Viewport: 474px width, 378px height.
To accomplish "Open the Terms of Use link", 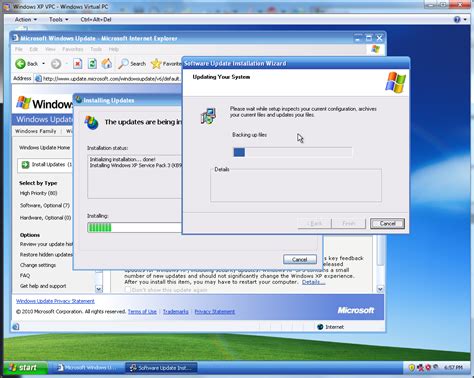I will (x=142, y=311).
